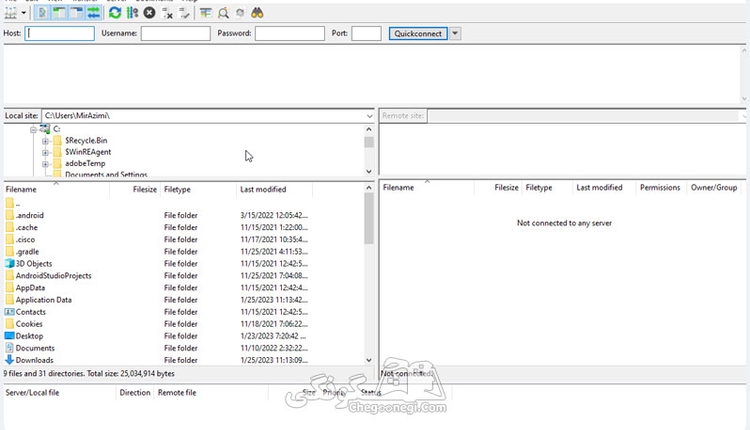The width and height of the screenshot is (750, 430).
Task: Click the local file list scrollbar thumb
Action: point(369,219)
